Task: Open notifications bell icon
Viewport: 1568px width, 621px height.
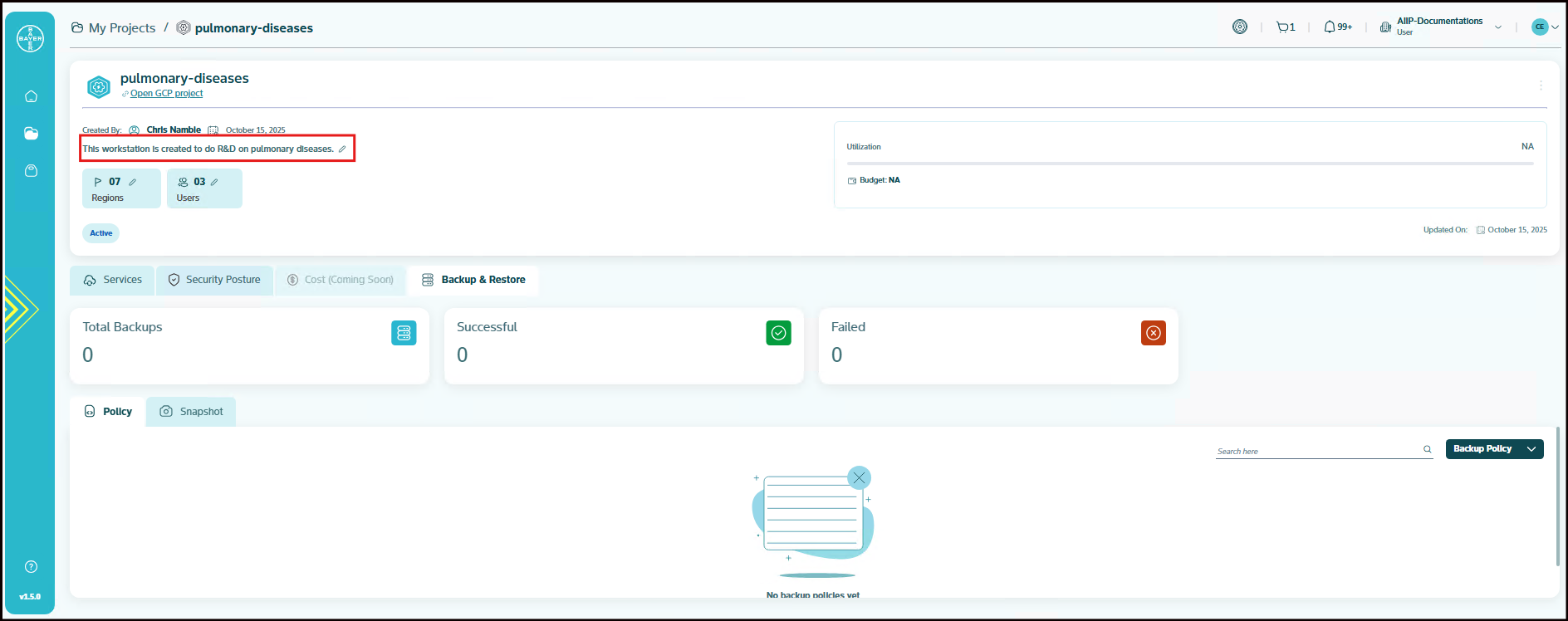Action: pyautogui.click(x=1330, y=27)
